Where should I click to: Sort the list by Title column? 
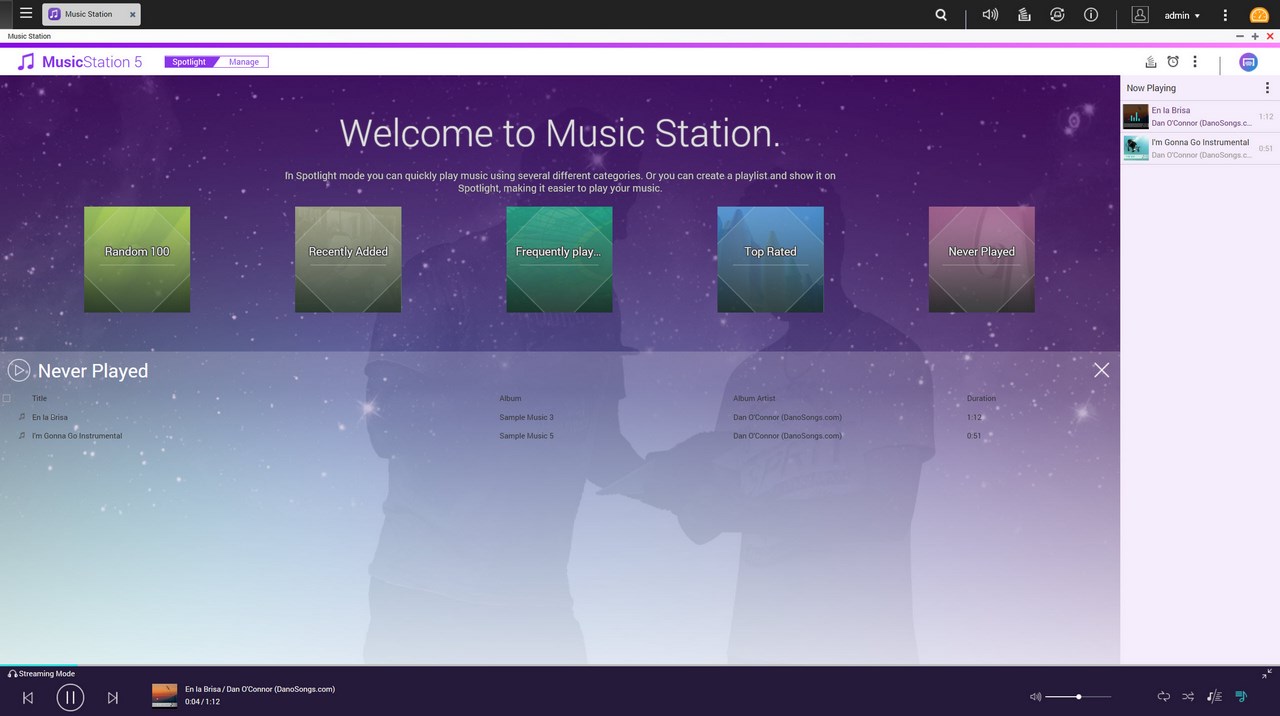coord(39,398)
